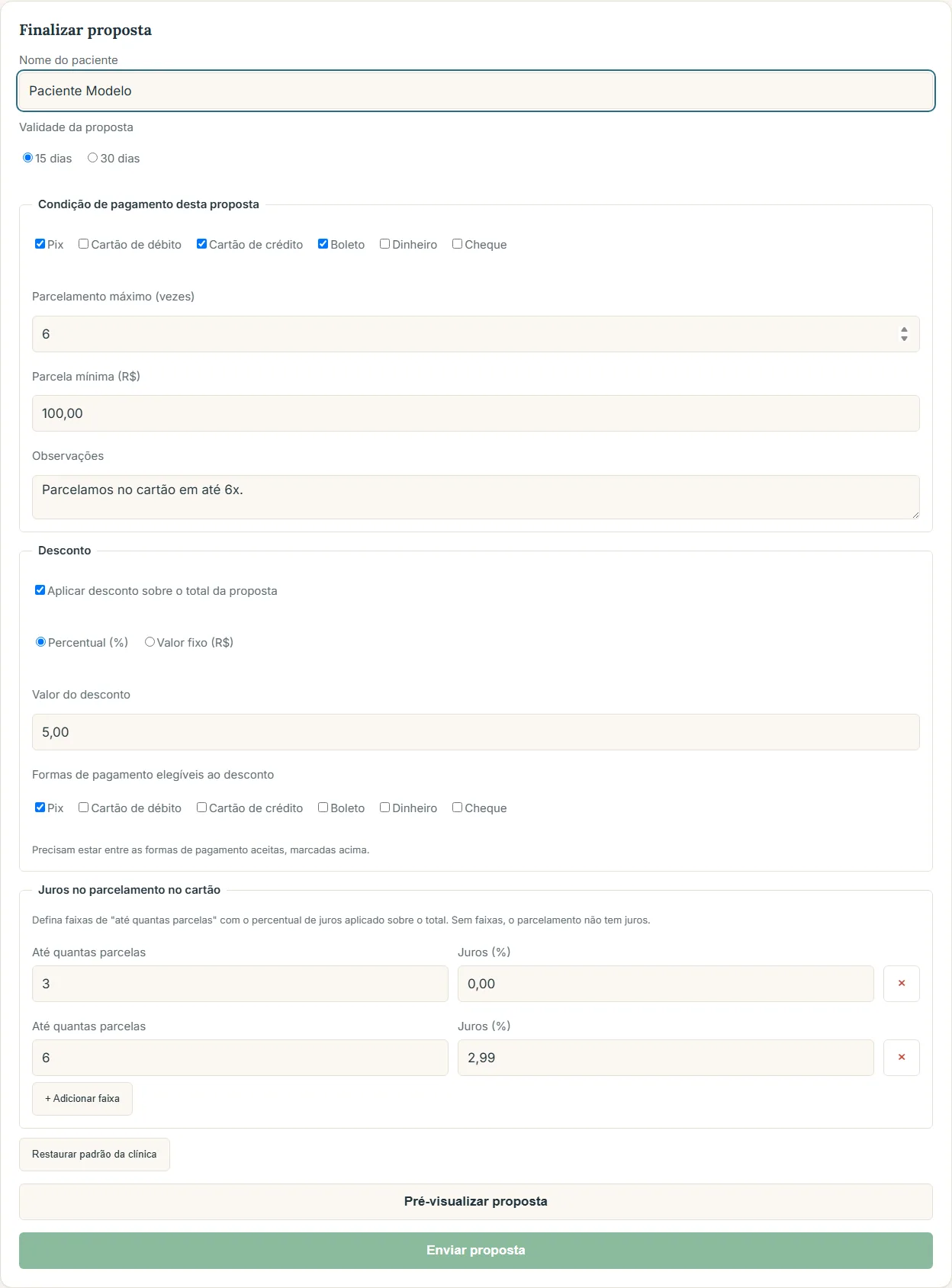
Task: Click the Valor do desconto field
Action: [x=476, y=732]
